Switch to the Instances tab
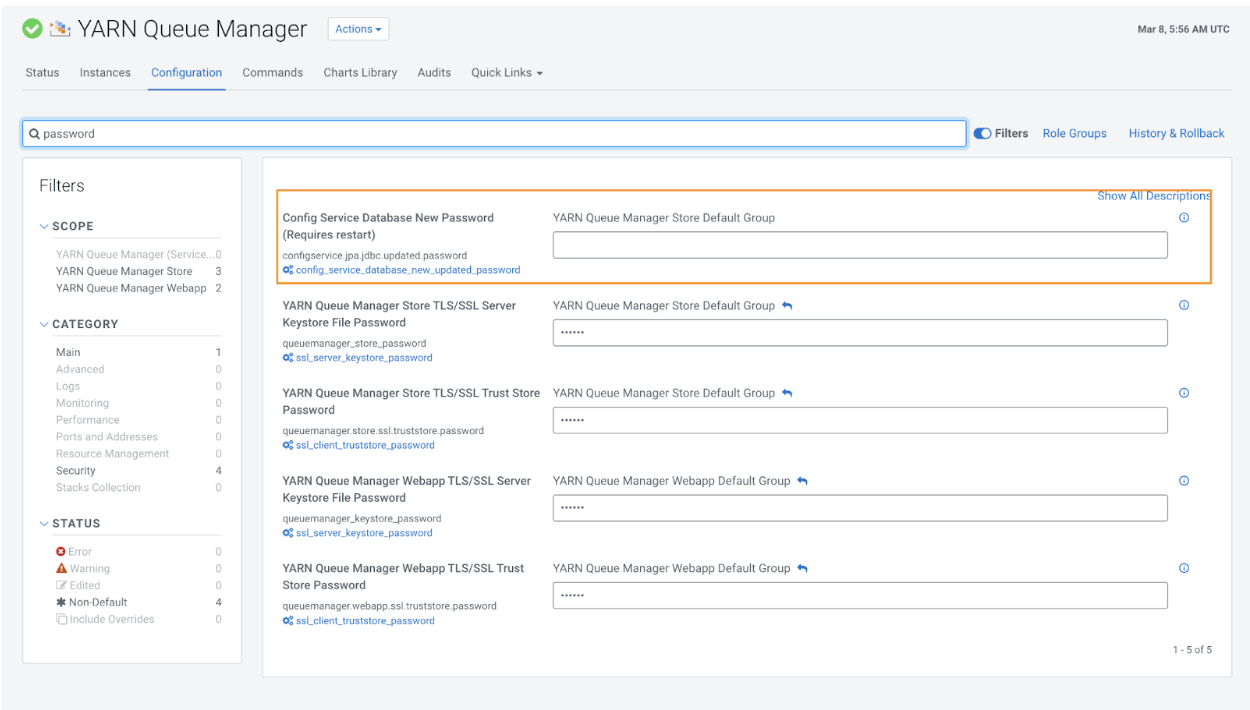This screenshot has width=1250, height=710. [104, 72]
